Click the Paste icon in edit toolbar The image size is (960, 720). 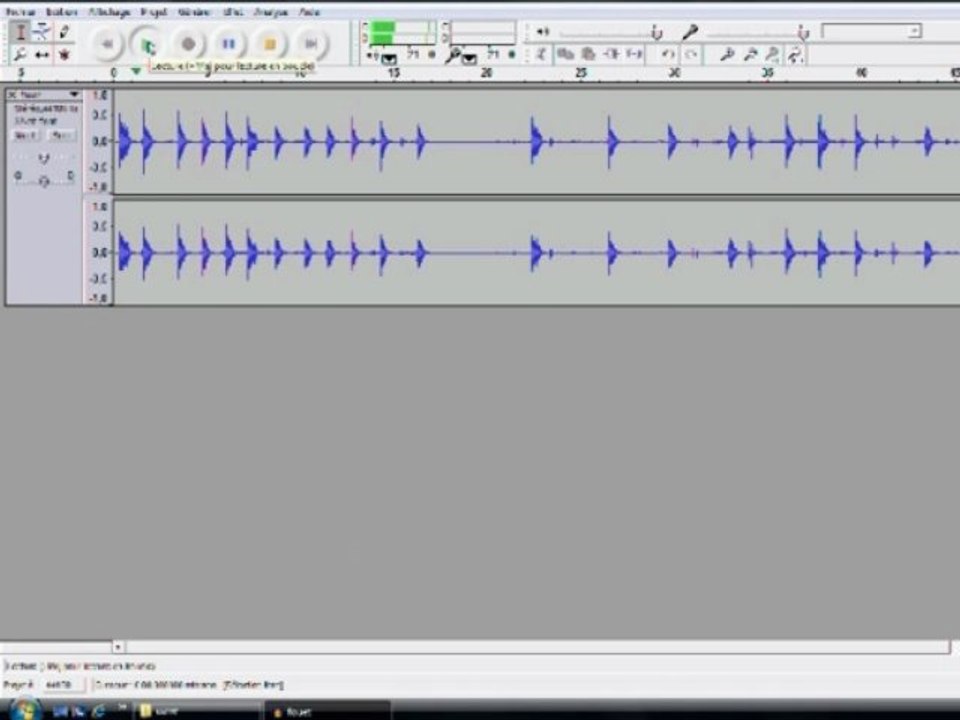[x=588, y=54]
